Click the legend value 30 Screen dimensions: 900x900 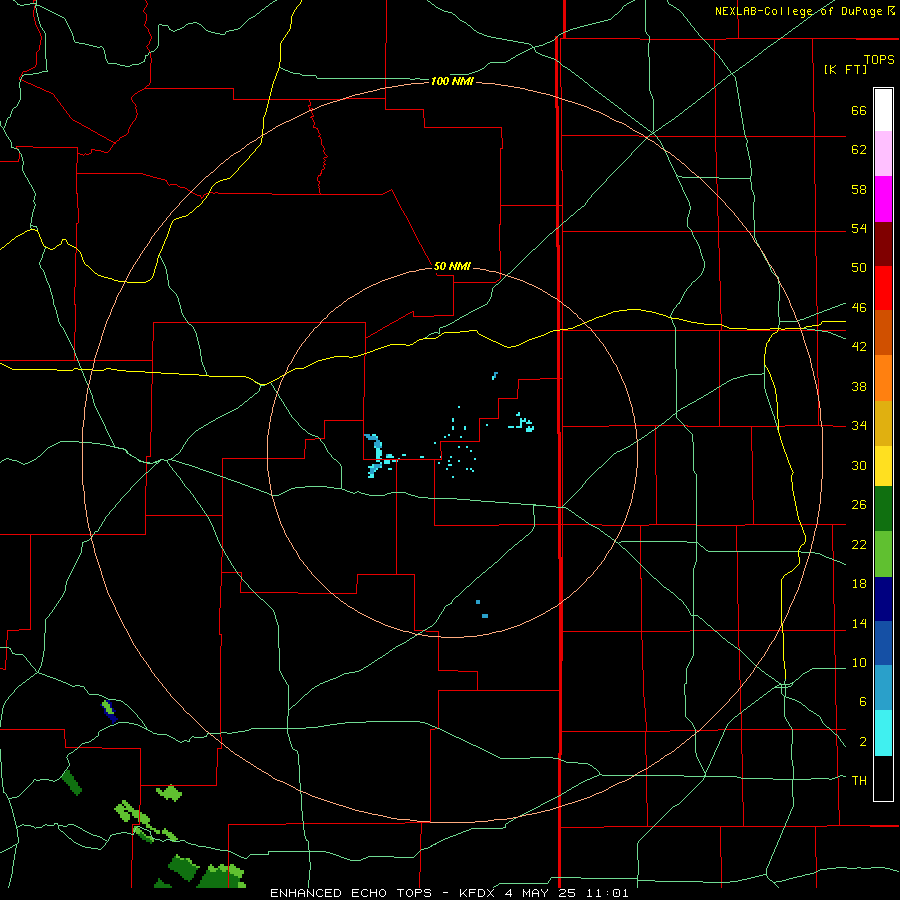tap(859, 465)
